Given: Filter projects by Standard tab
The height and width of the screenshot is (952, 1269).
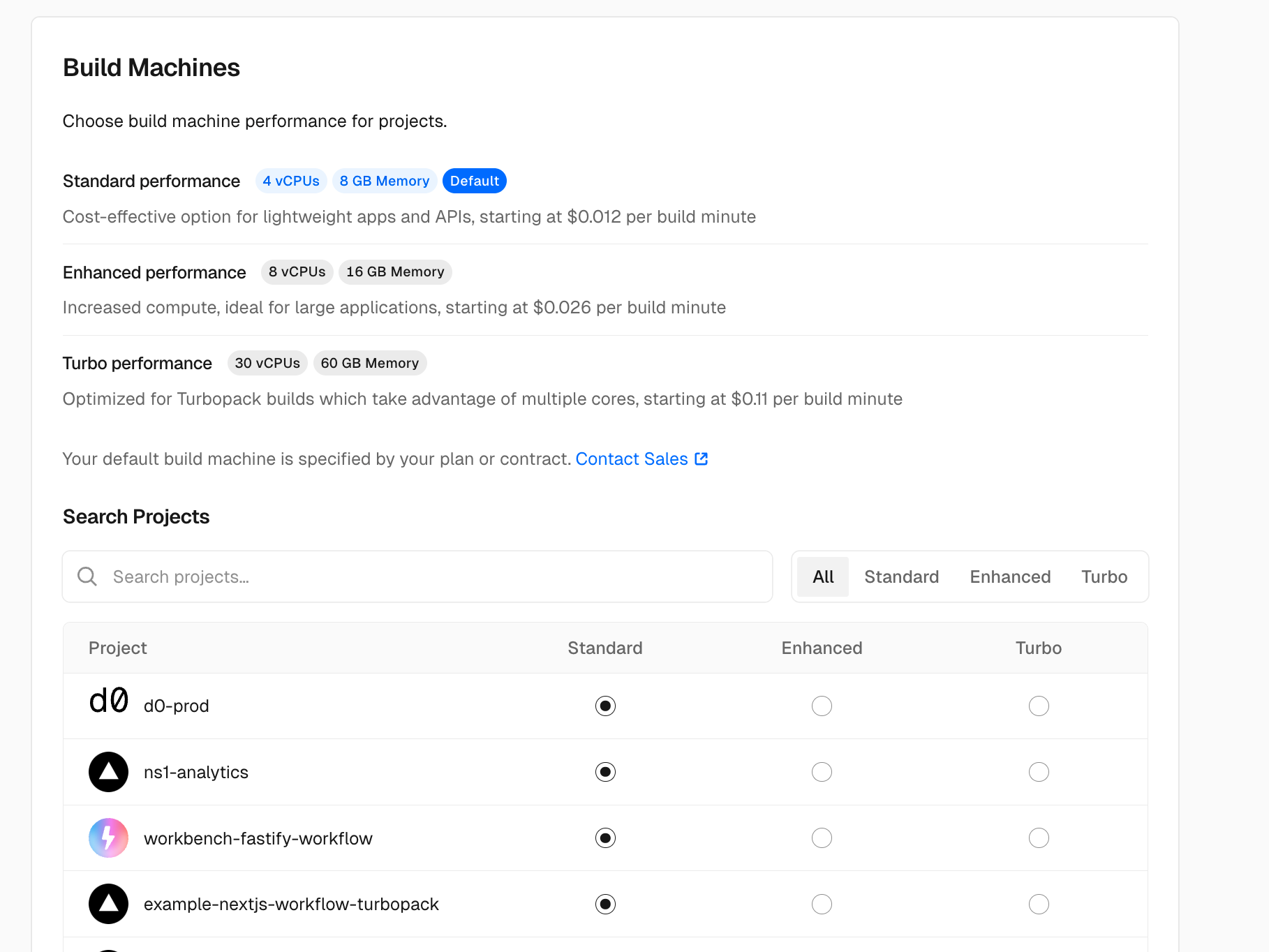Looking at the screenshot, I should [901, 577].
